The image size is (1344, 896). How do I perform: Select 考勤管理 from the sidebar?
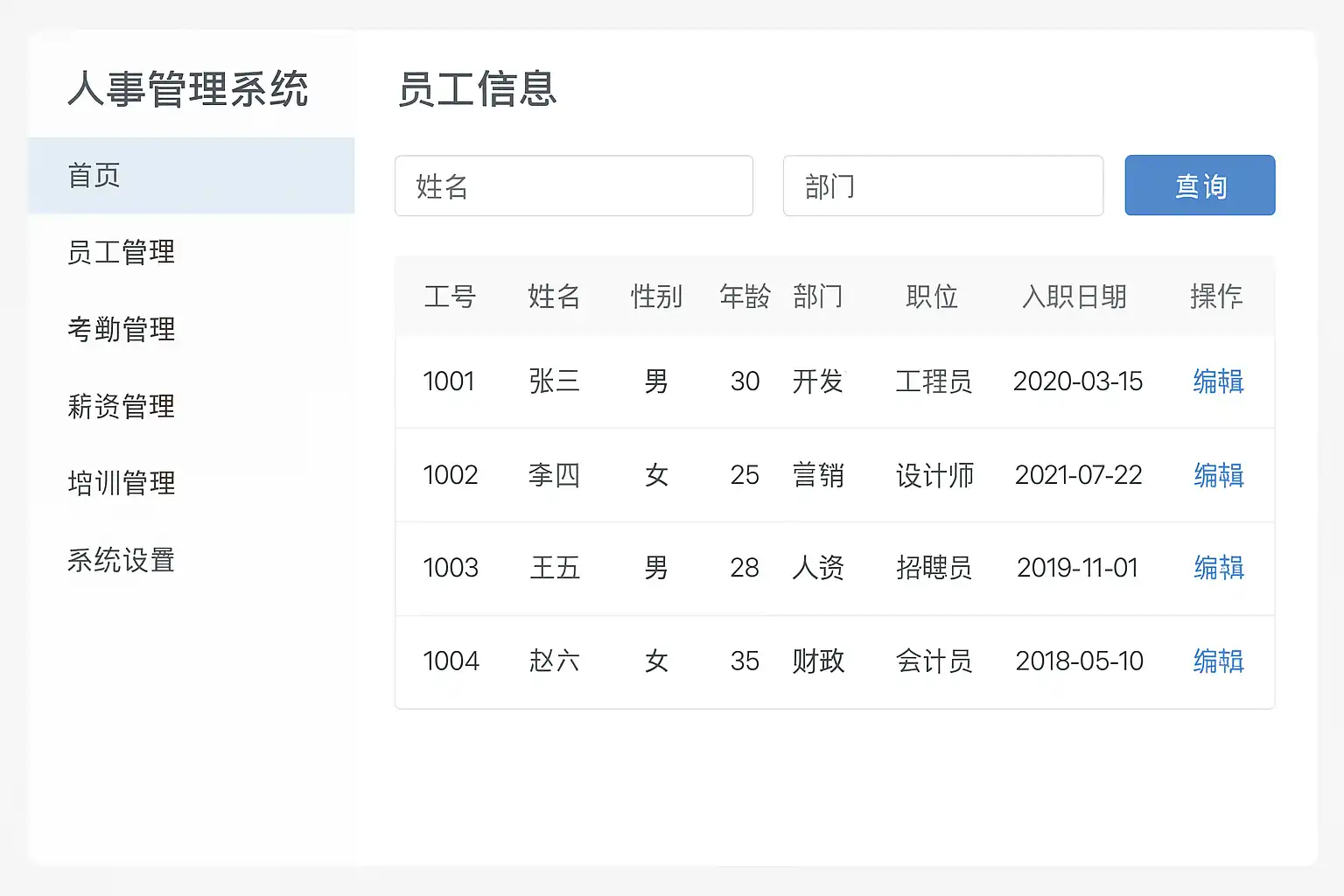(122, 329)
